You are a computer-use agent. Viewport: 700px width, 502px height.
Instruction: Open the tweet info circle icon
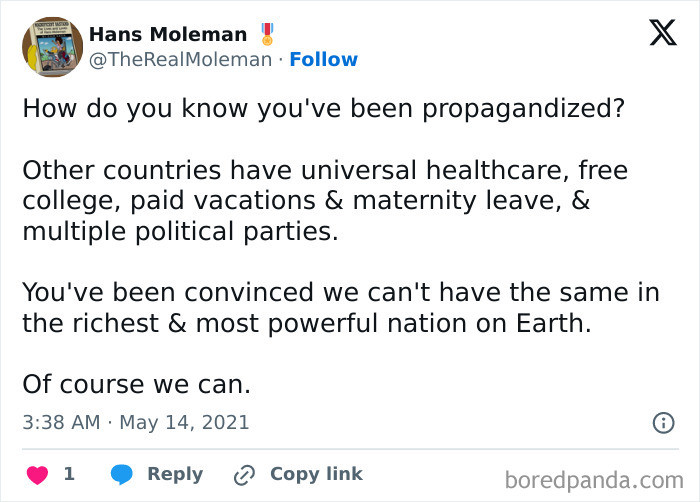[x=663, y=423]
